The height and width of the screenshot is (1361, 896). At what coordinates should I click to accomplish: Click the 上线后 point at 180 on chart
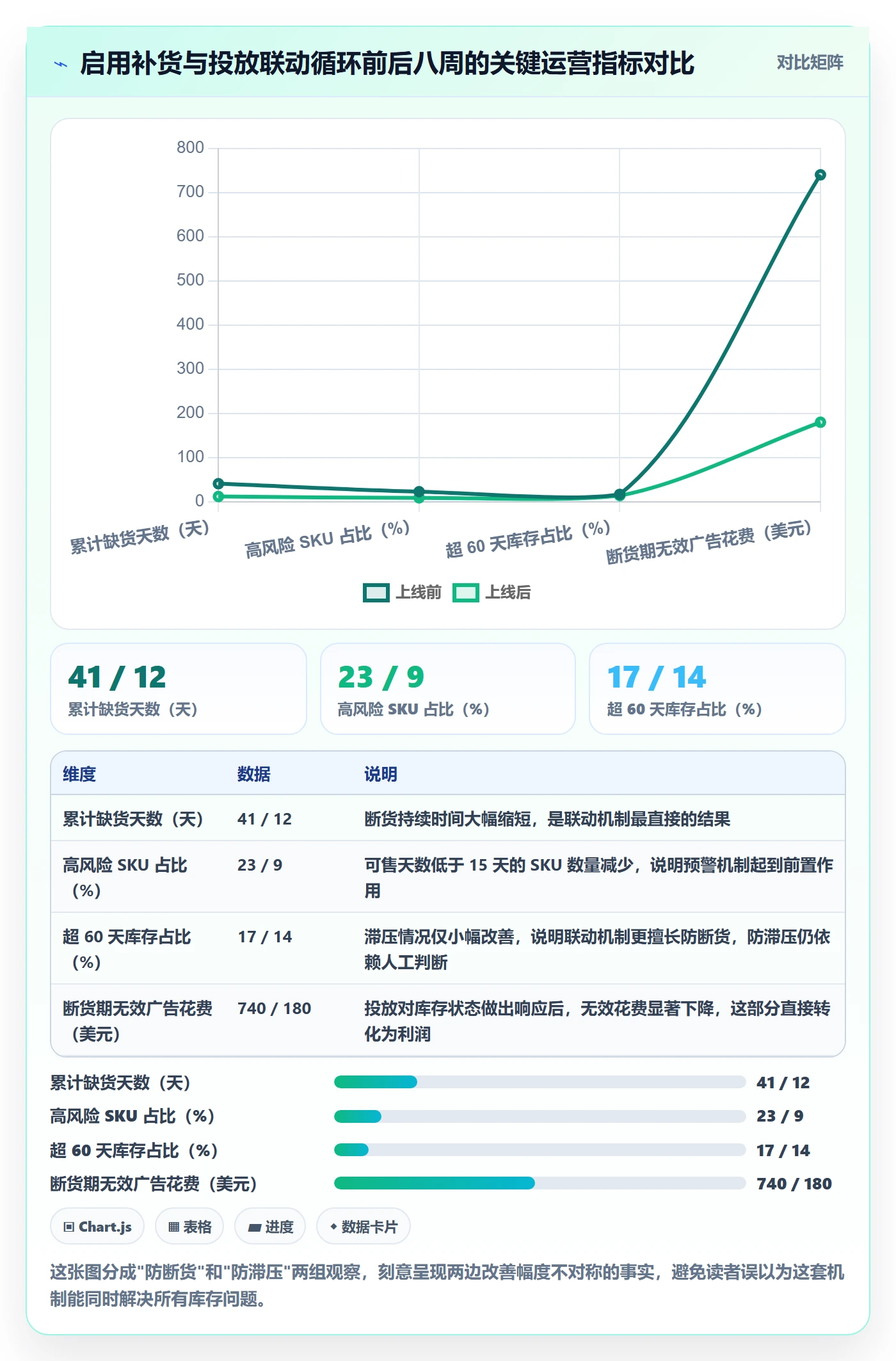pos(820,423)
